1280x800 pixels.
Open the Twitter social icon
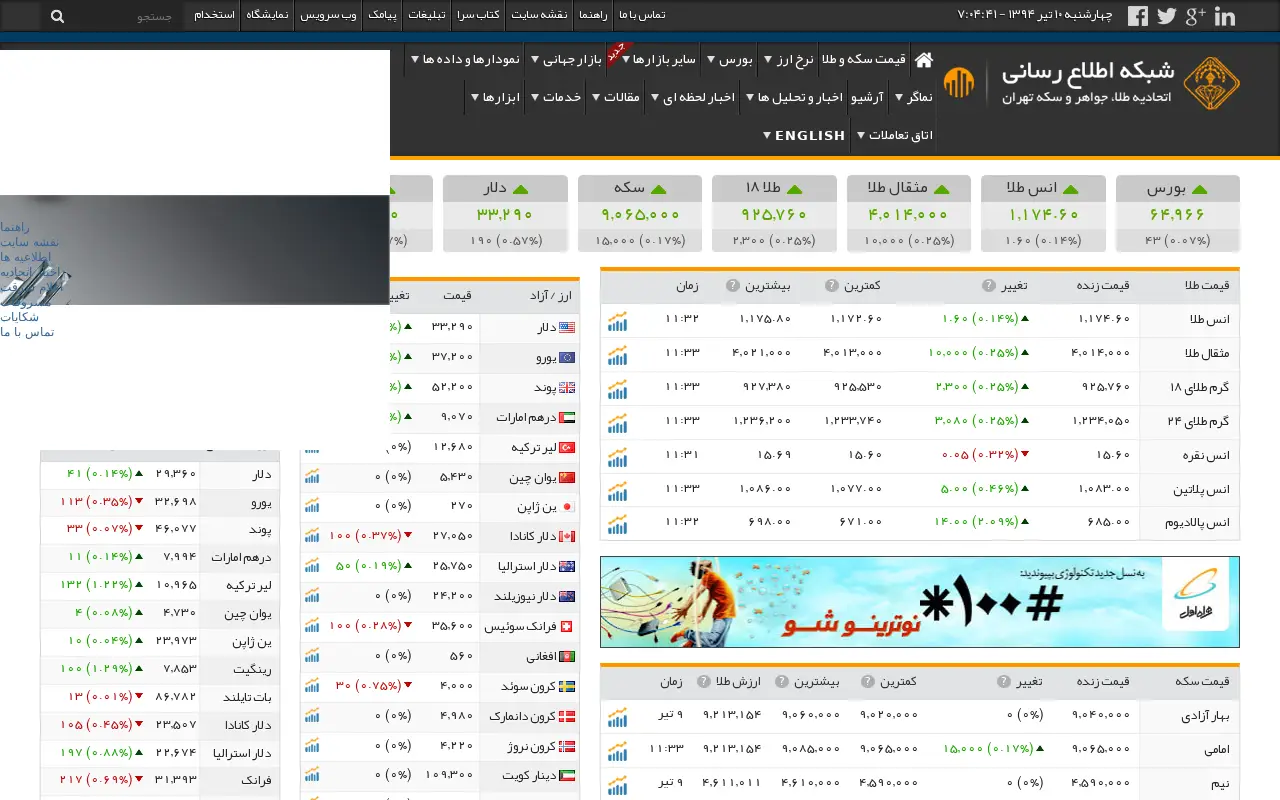(1167, 16)
